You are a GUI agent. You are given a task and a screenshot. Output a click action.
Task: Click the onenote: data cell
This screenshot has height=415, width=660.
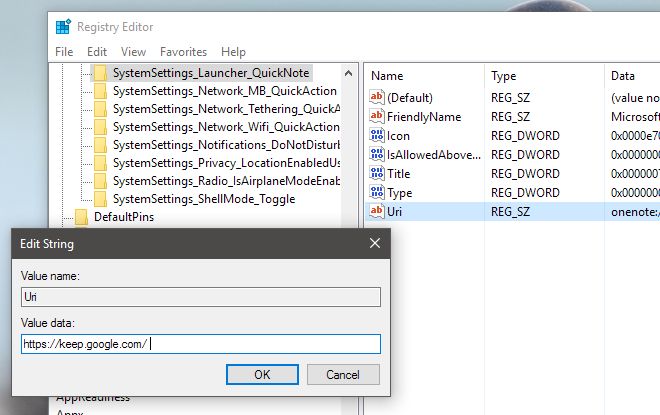(x=635, y=212)
